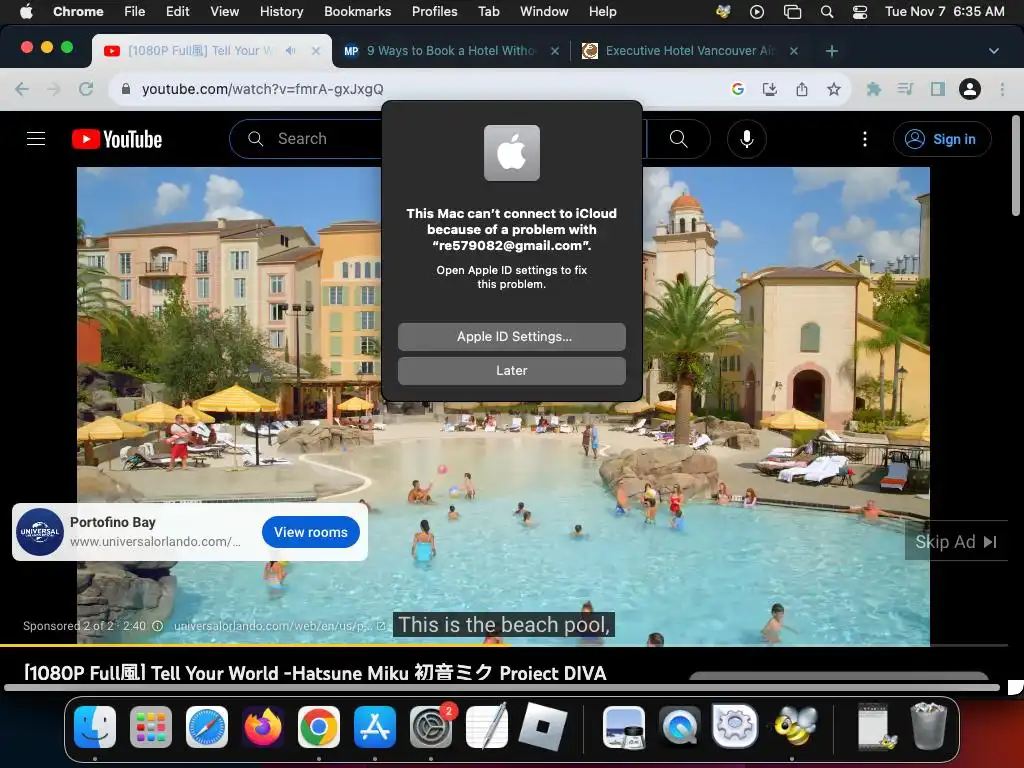This screenshot has height=768, width=1024.
Task: Open Chrome's three-dot menu
Action: [1002, 89]
